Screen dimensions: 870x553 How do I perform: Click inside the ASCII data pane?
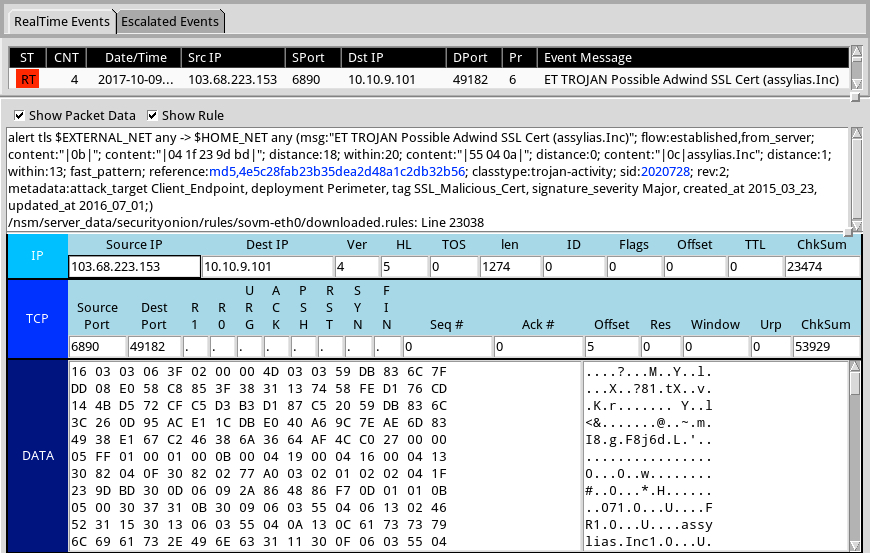click(x=716, y=456)
